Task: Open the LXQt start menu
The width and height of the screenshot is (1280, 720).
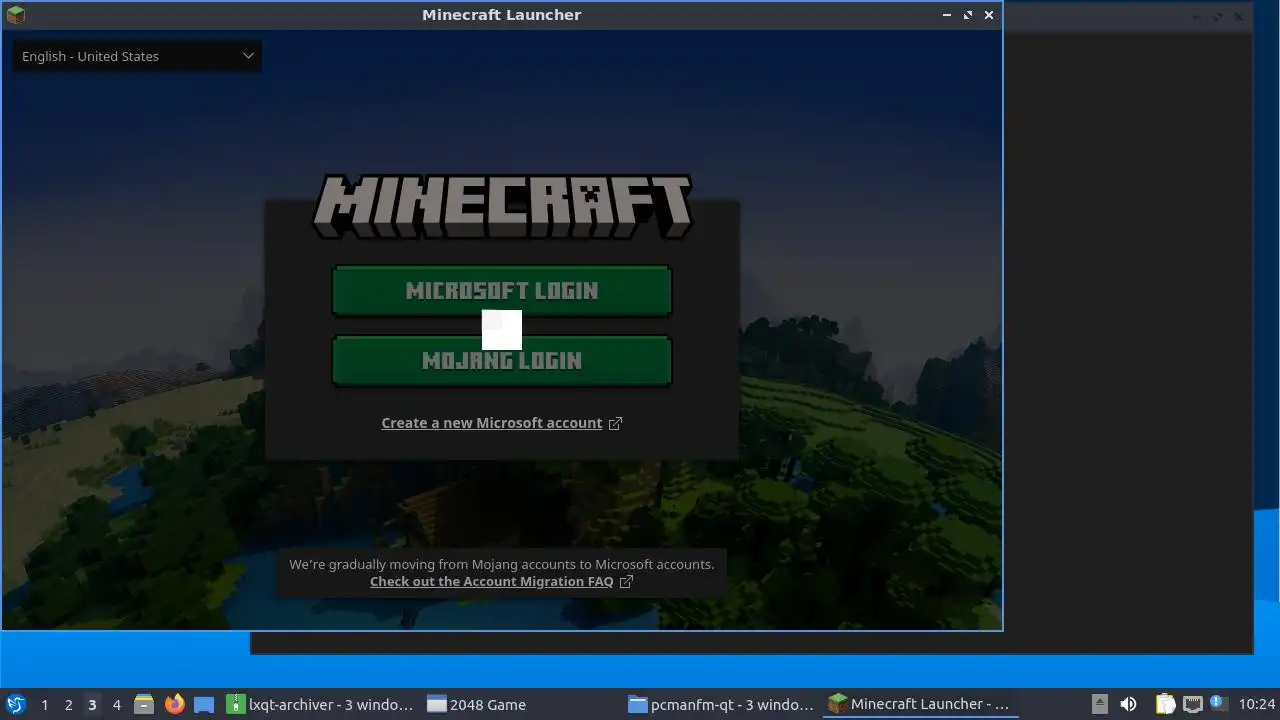Action: pos(15,704)
